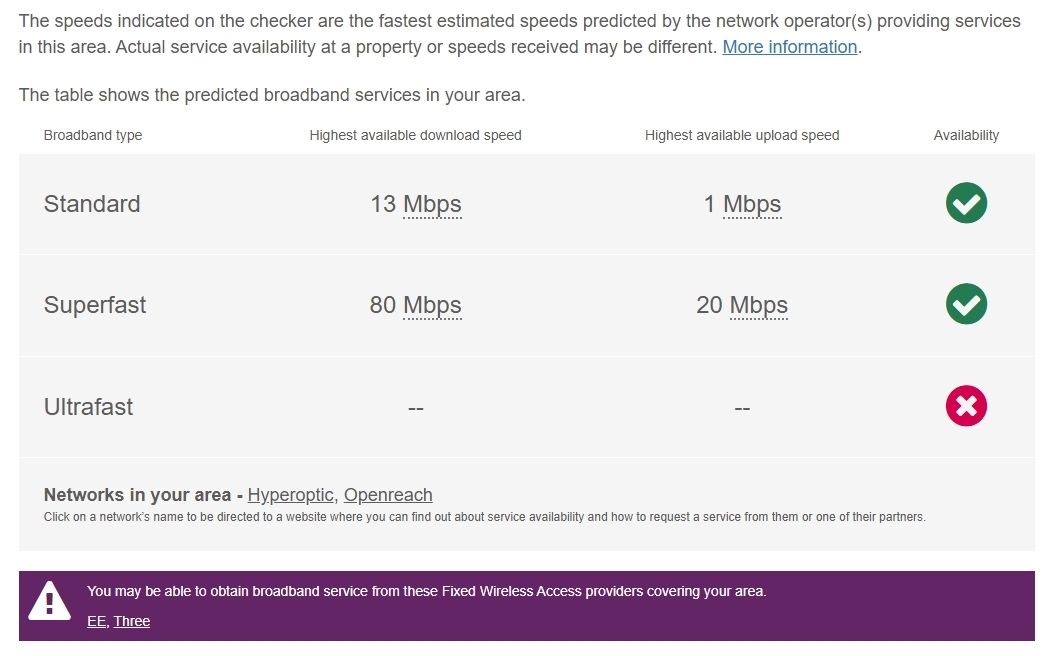Click the Mbps abbreviation beside Superfast 80 download
1052x656 pixels.
[x=432, y=305]
